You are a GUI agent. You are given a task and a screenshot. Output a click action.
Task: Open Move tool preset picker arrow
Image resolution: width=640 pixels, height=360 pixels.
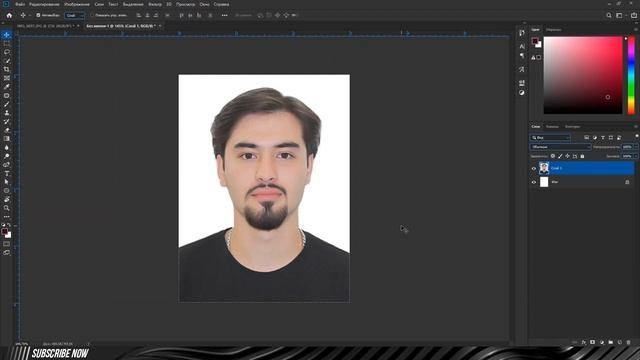tap(29, 16)
